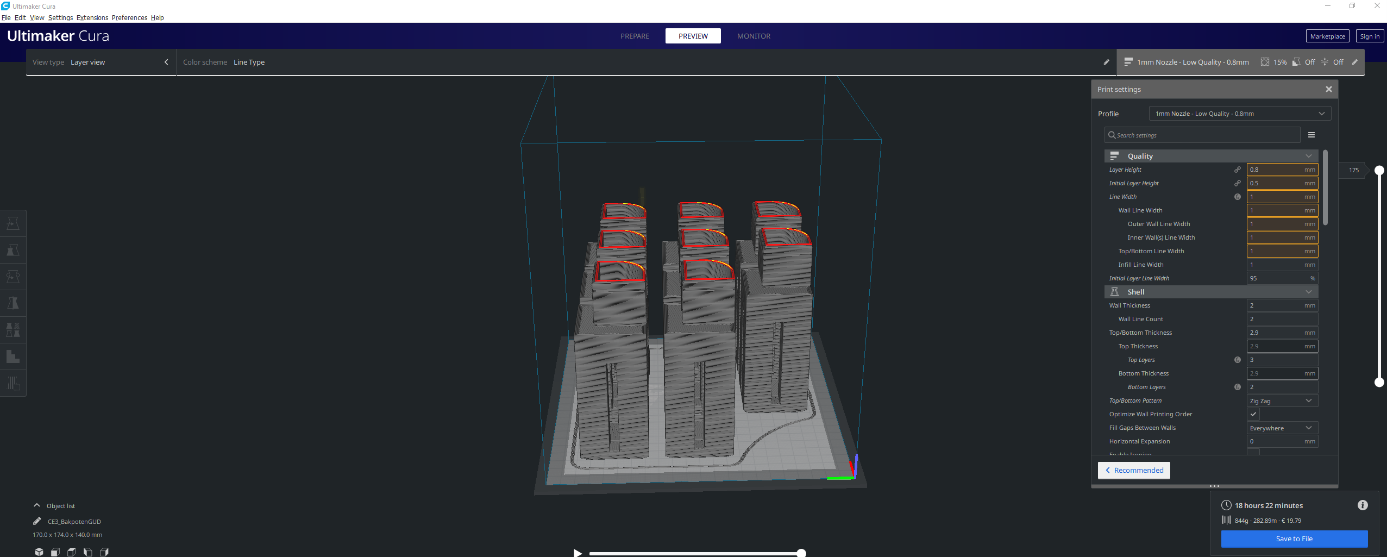Select the front view cube icon
Image resolution: width=1387 pixels, height=557 pixels.
click(x=56, y=551)
